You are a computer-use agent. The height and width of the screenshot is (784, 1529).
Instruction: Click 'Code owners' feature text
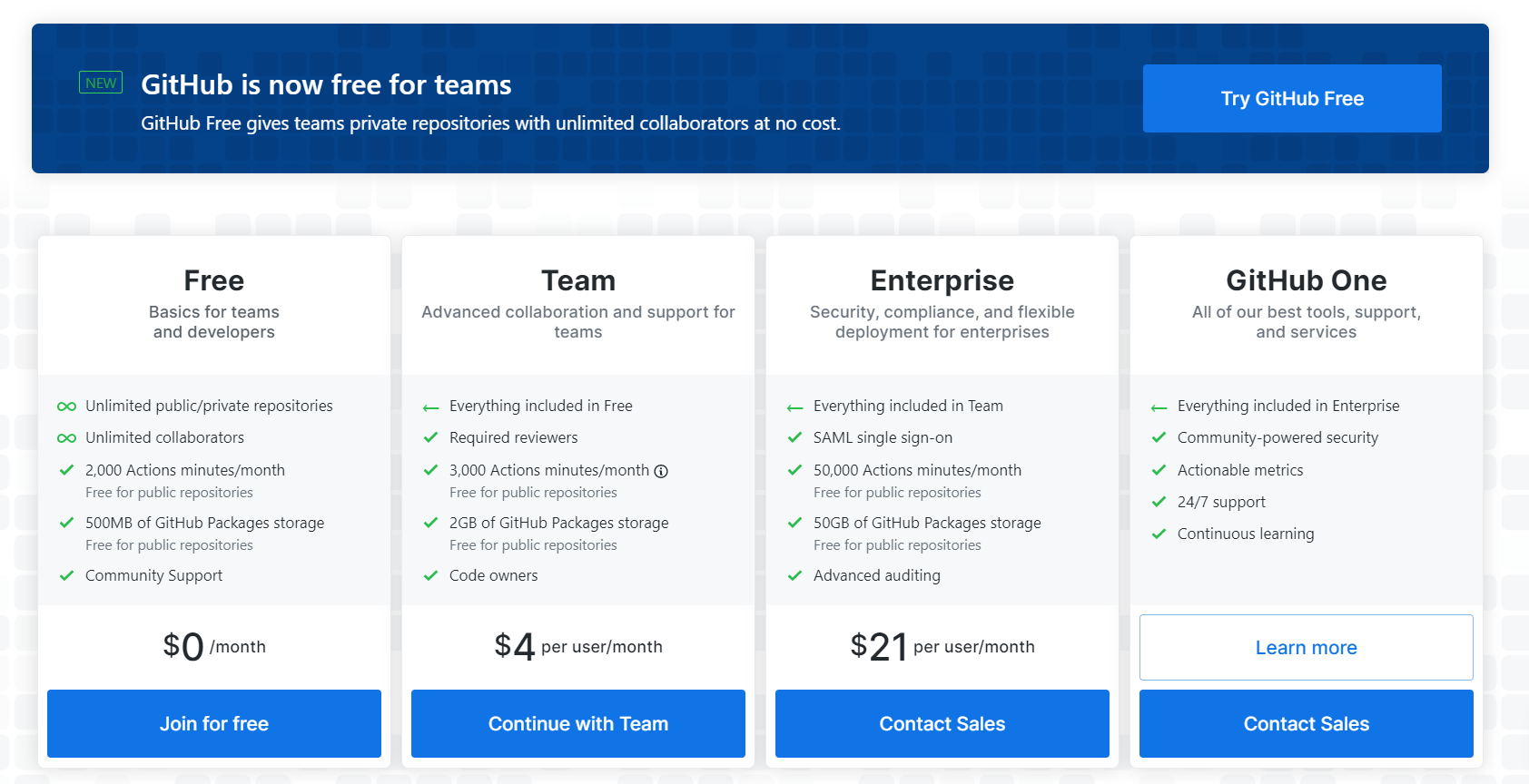[493, 575]
